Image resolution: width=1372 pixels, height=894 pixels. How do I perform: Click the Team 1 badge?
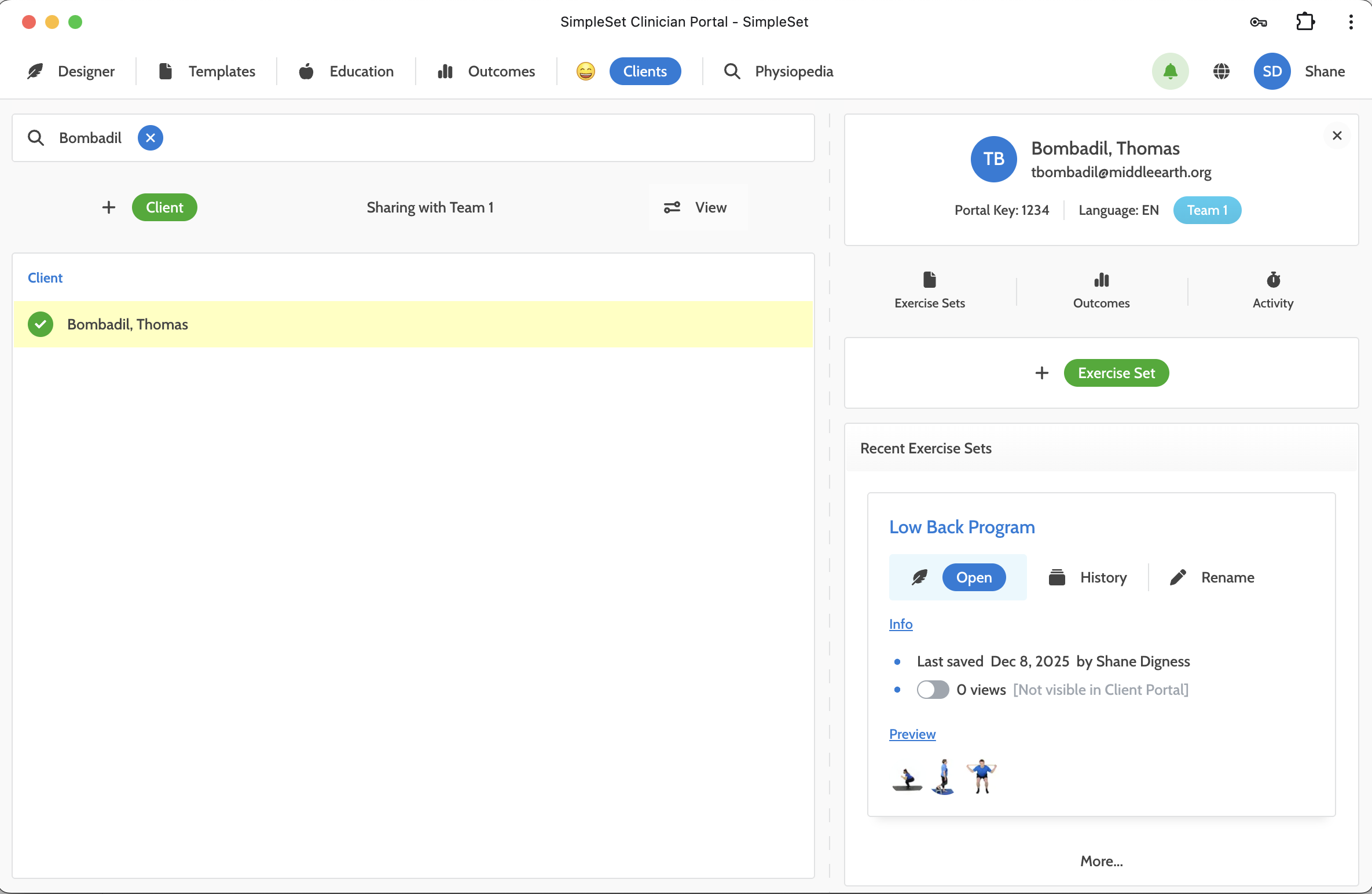pyautogui.click(x=1207, y=210)
